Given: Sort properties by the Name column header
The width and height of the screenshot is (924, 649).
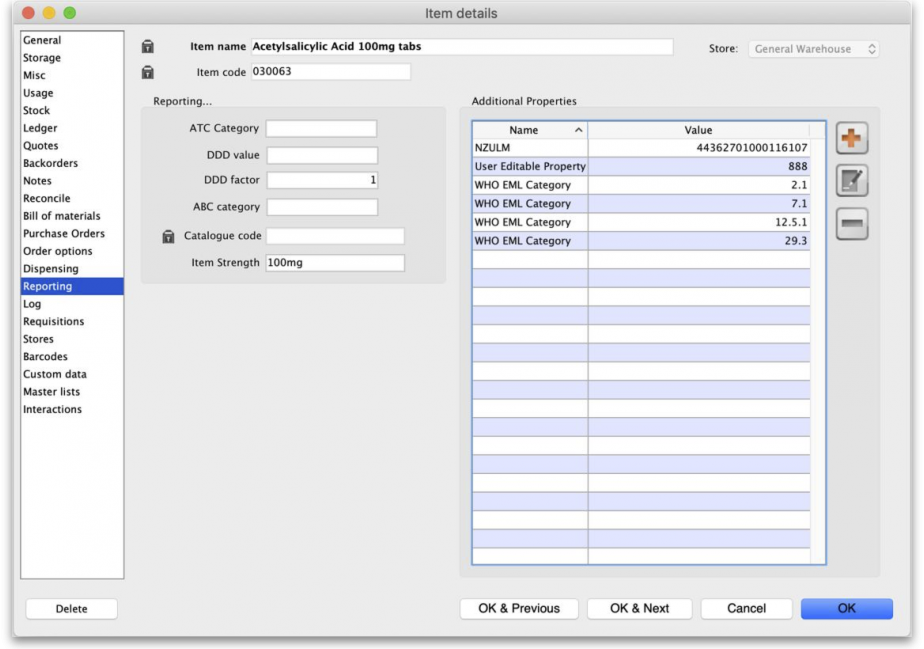Looking at the screenshot, I should point(529,130).
